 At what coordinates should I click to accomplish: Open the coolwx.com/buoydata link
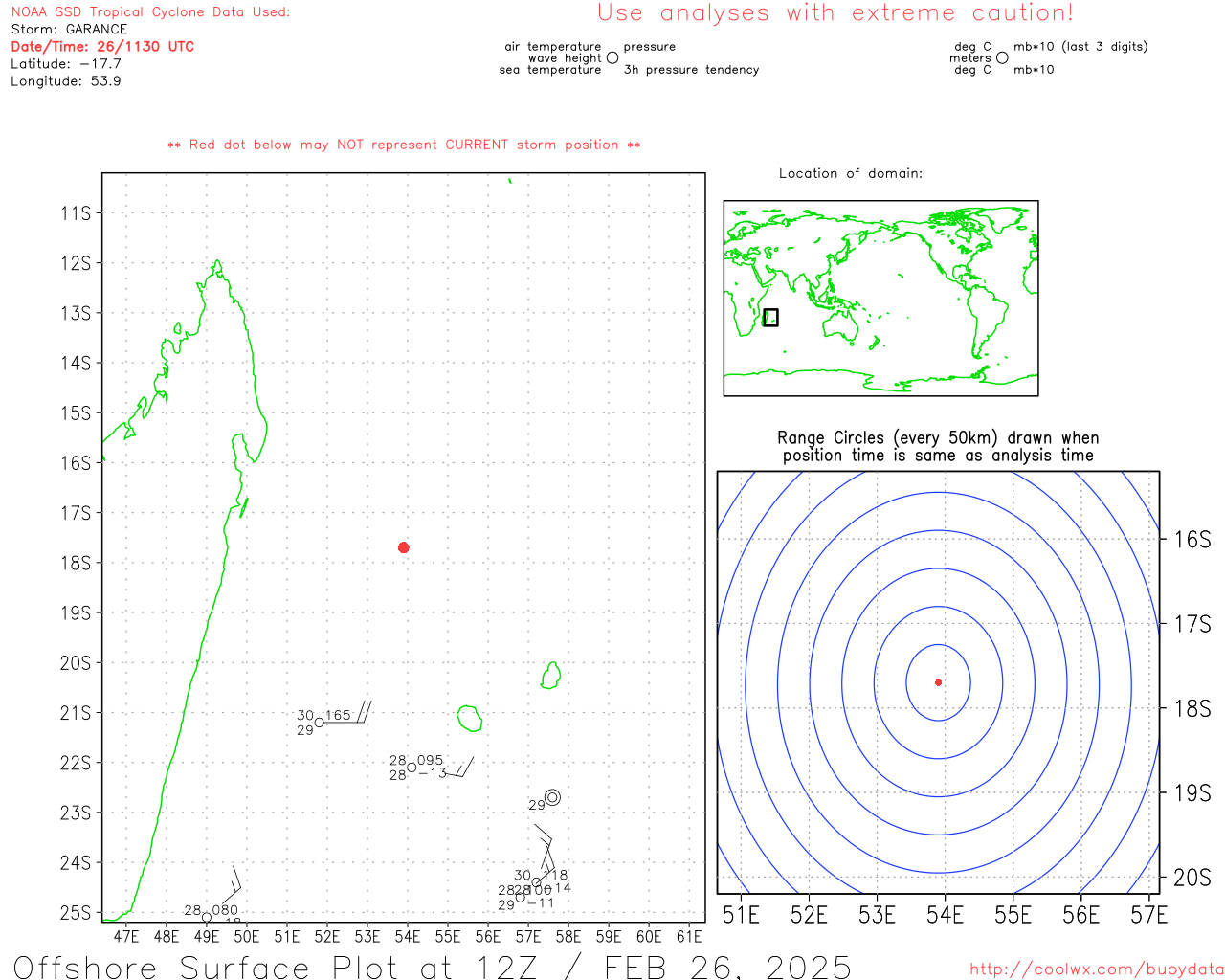[1097, 969]
